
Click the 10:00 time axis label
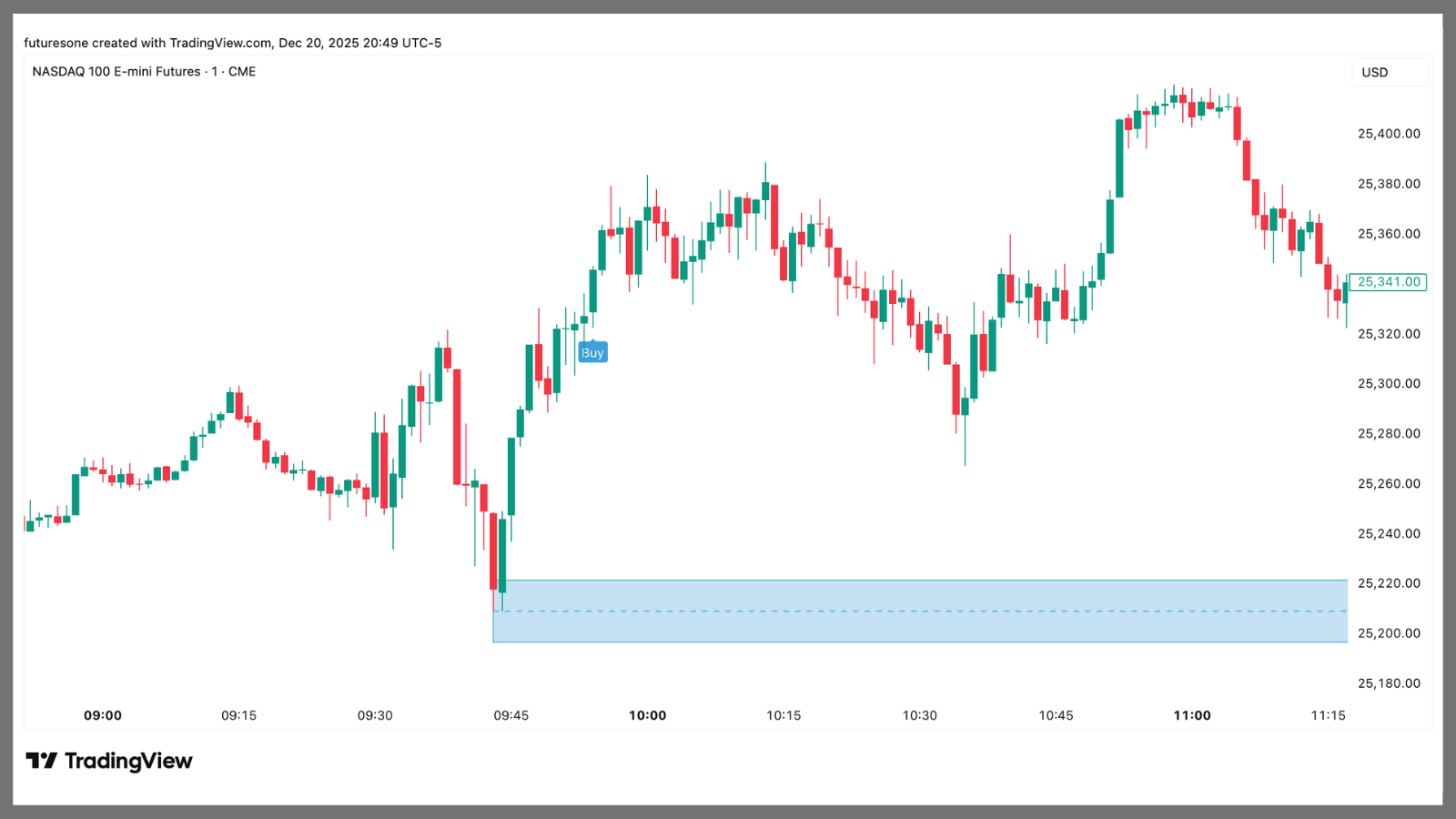click(x=647, y=715)
